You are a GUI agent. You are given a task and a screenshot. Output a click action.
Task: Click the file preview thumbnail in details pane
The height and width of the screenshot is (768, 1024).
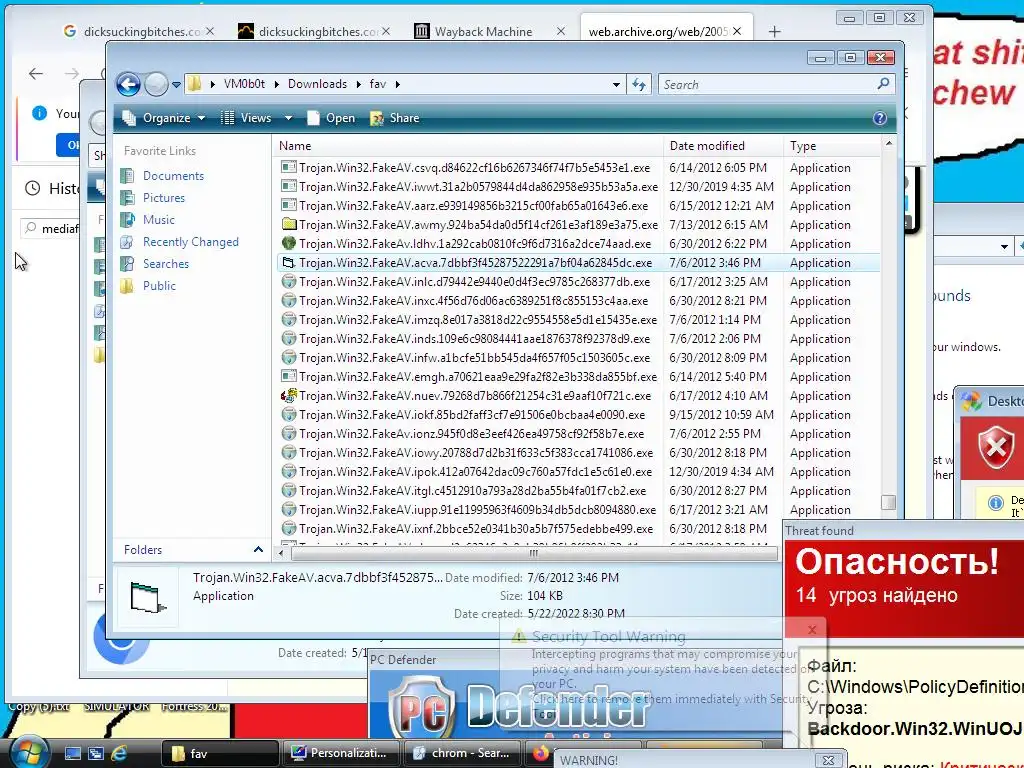coord(147,596)
